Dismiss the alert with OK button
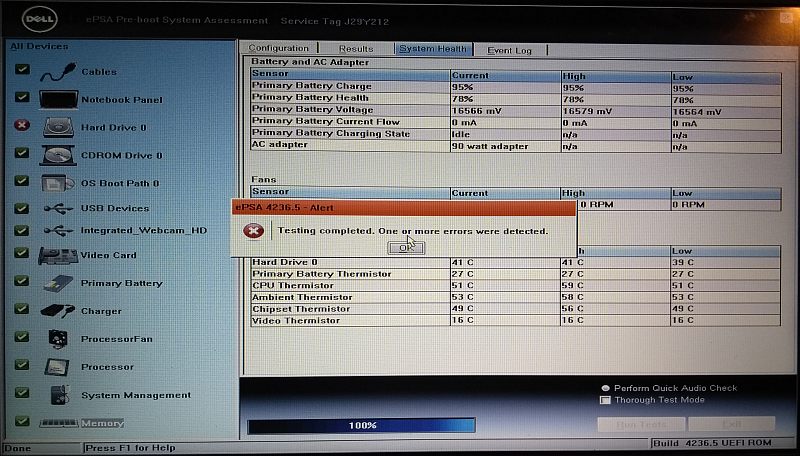The height and width of the screenshot is (456, 800). coord(406,247)
